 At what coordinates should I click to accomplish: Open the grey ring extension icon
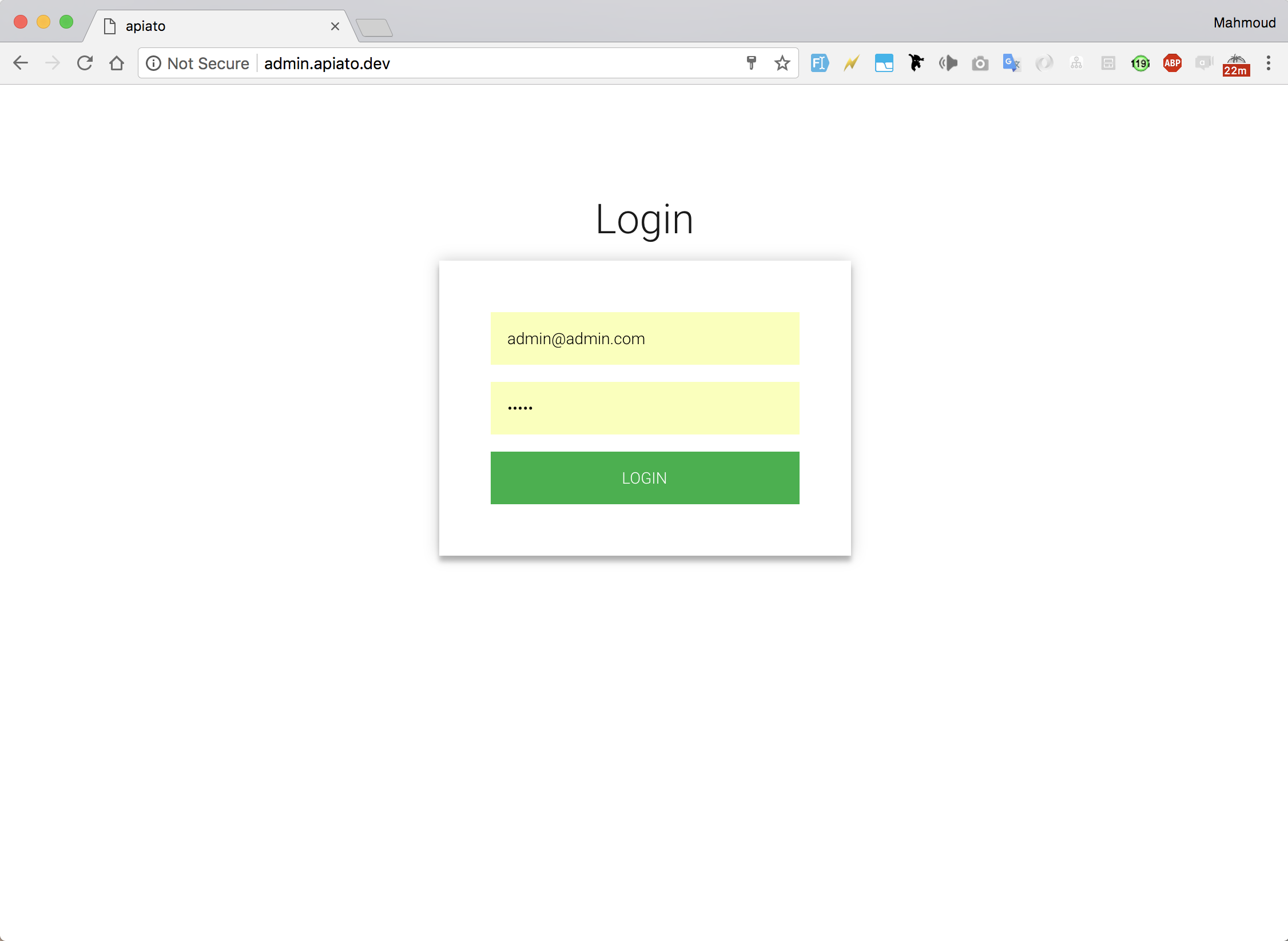pos(1044,63)
